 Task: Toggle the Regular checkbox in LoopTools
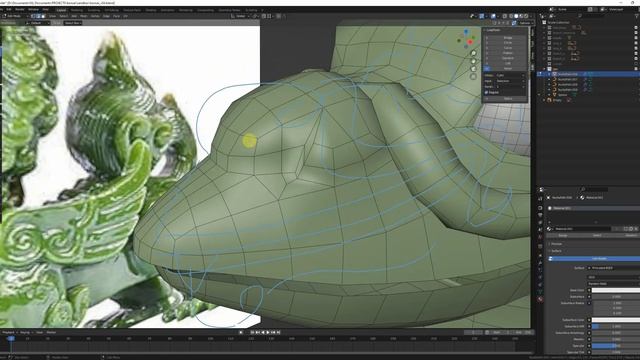487,93
